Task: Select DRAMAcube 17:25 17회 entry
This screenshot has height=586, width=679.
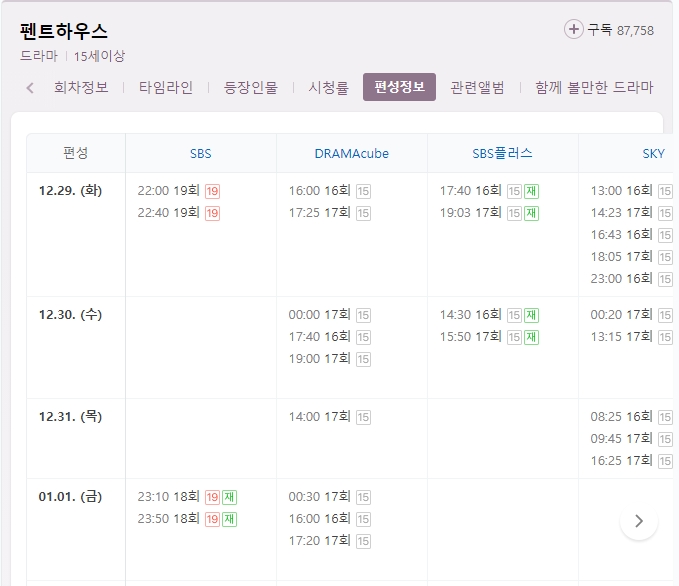Action: tap(320, 213)
